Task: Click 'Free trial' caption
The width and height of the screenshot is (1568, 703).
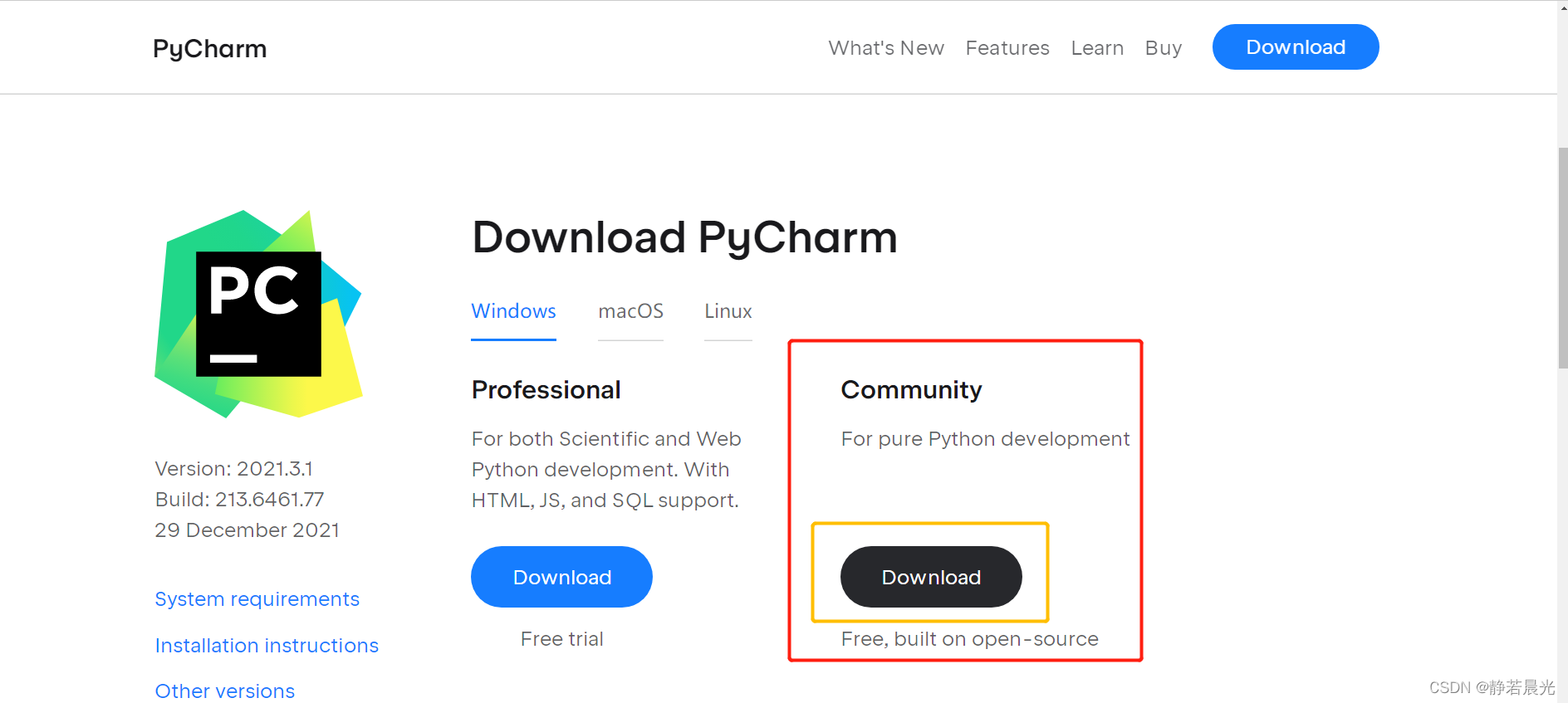Action: (561, 639)
